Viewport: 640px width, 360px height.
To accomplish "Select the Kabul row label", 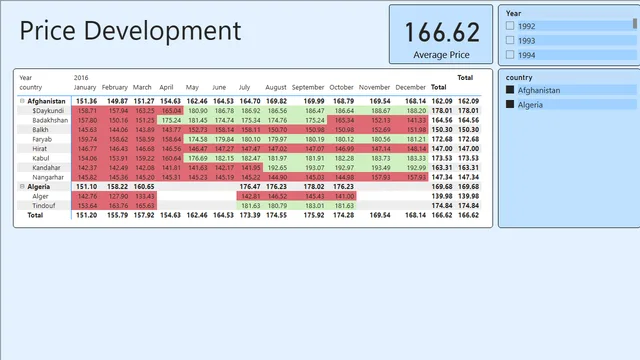I will click(41, 158).
